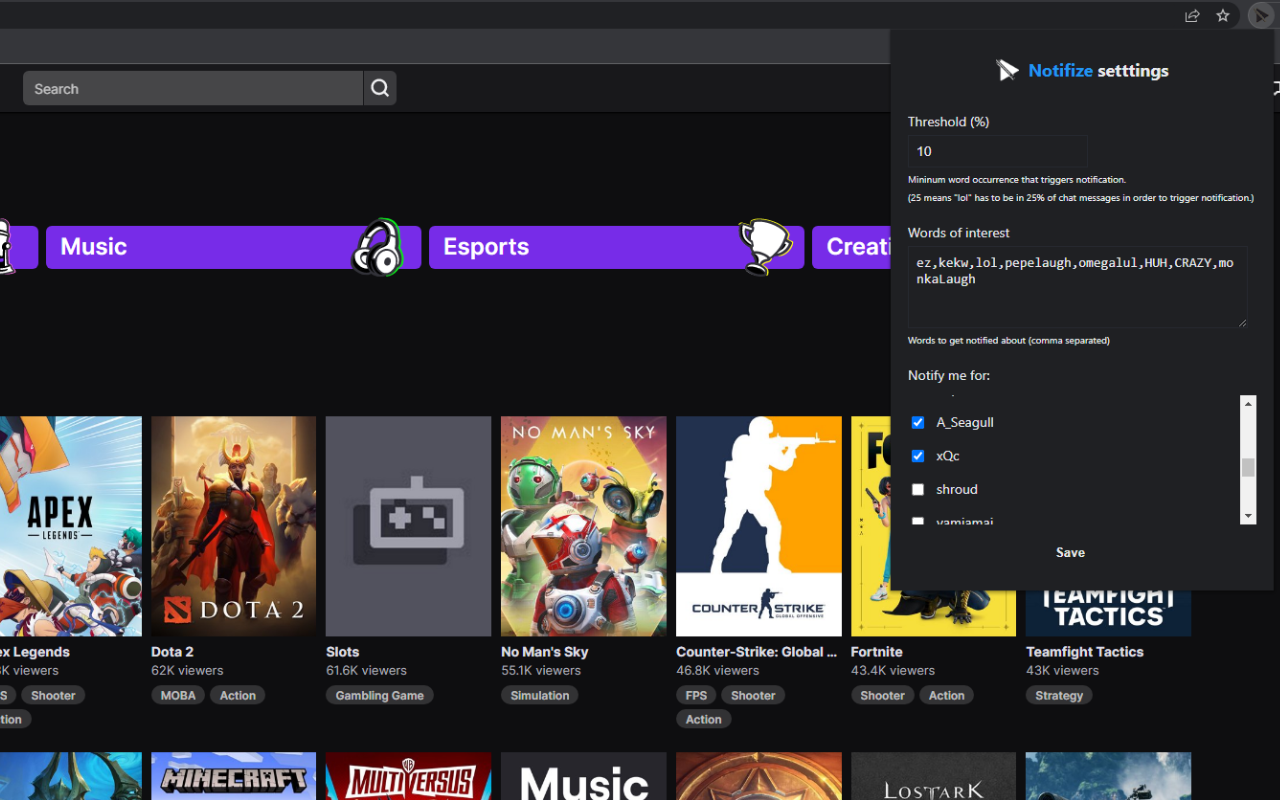
Task: Open the Dota 2 cover thumbnail
Action: click(233, 526)
